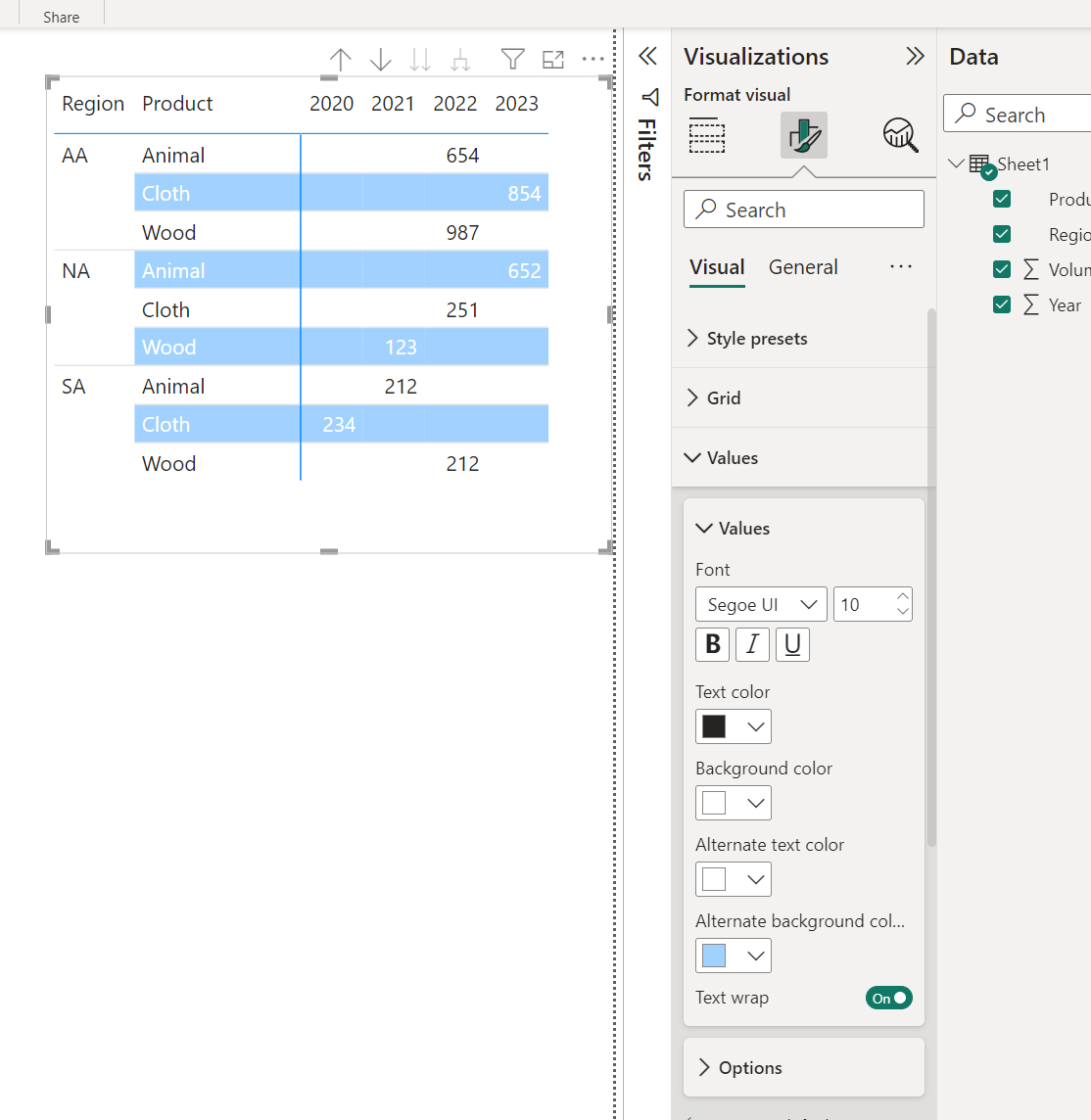1091x1120 pixels.
Task: Click the visual filter funnel icon
Action: [513, 59]
